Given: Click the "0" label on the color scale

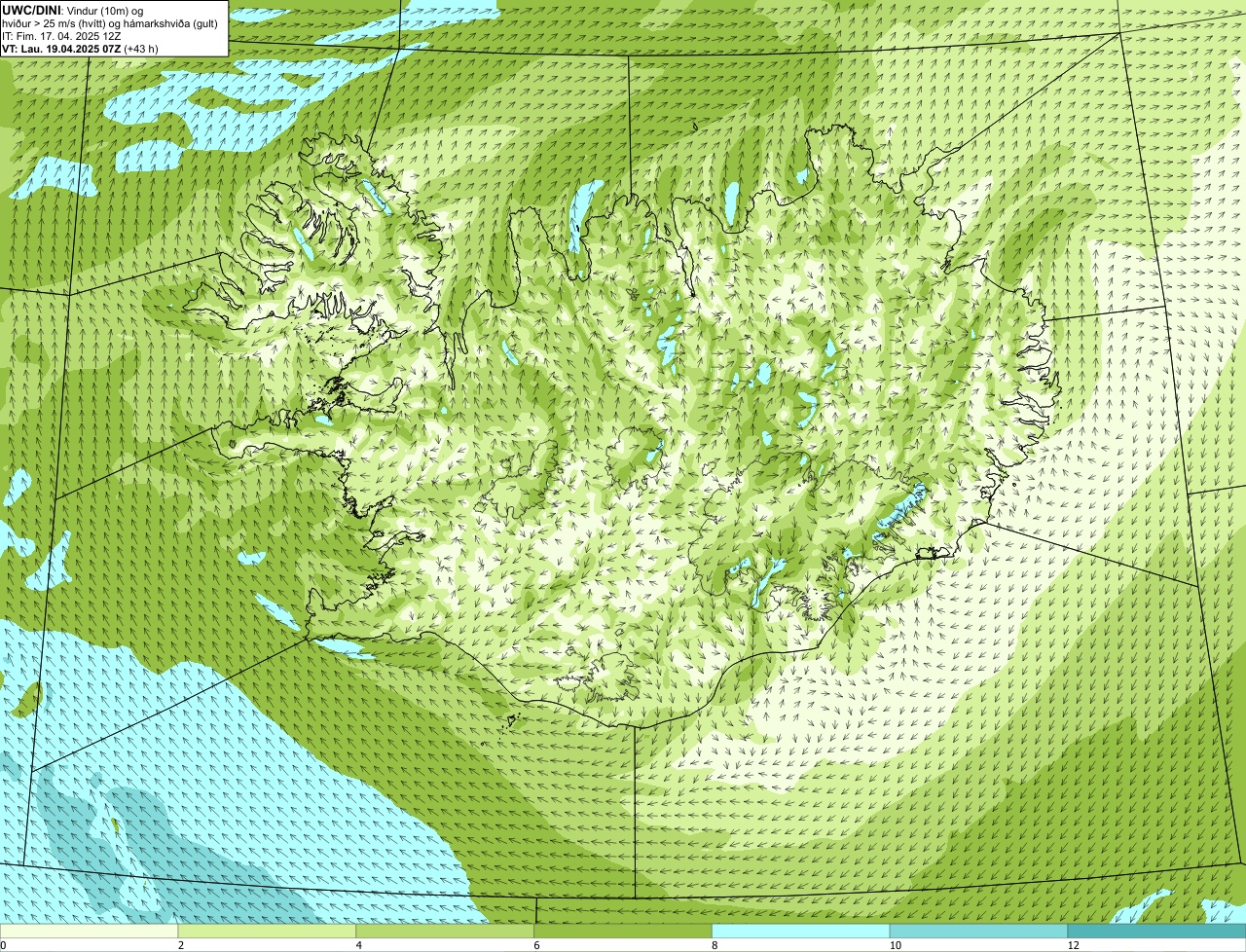Looking at the screenshot, I should (3, 945).
